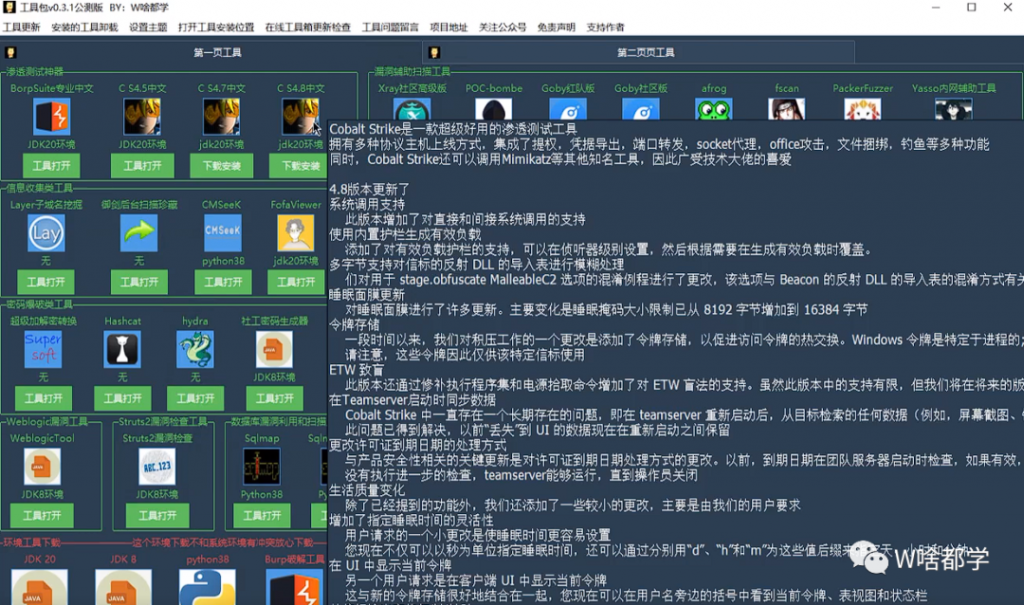Click the 社工密码生成器 icon
The image size is (1024, 605).
(x=274, y=350)
